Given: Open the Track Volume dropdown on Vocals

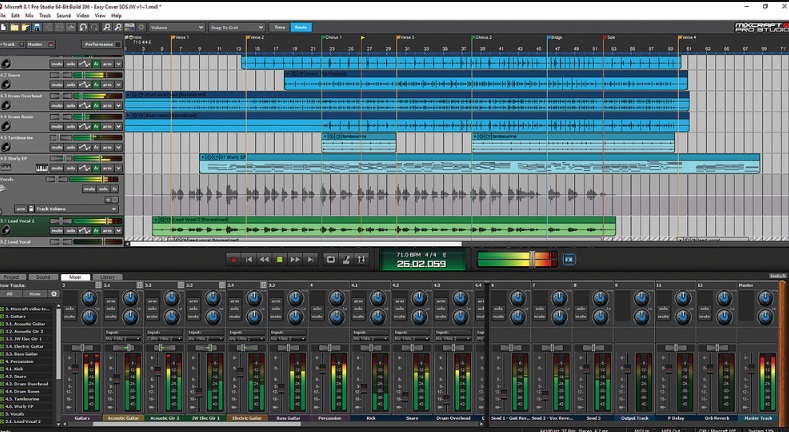Looking at the screenshot, I should [x=76, y=209].
